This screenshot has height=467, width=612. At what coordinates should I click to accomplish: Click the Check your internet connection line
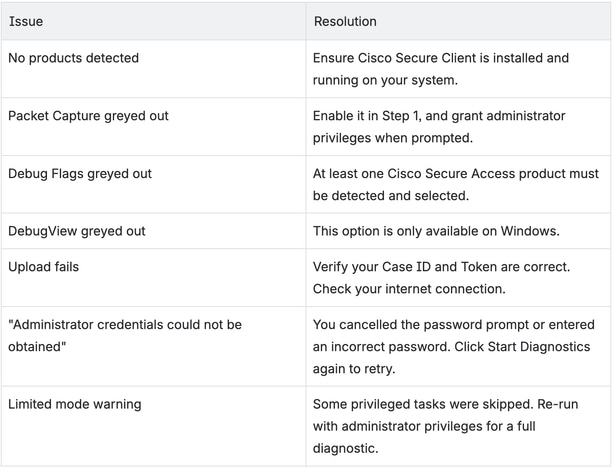coord(409,289)
